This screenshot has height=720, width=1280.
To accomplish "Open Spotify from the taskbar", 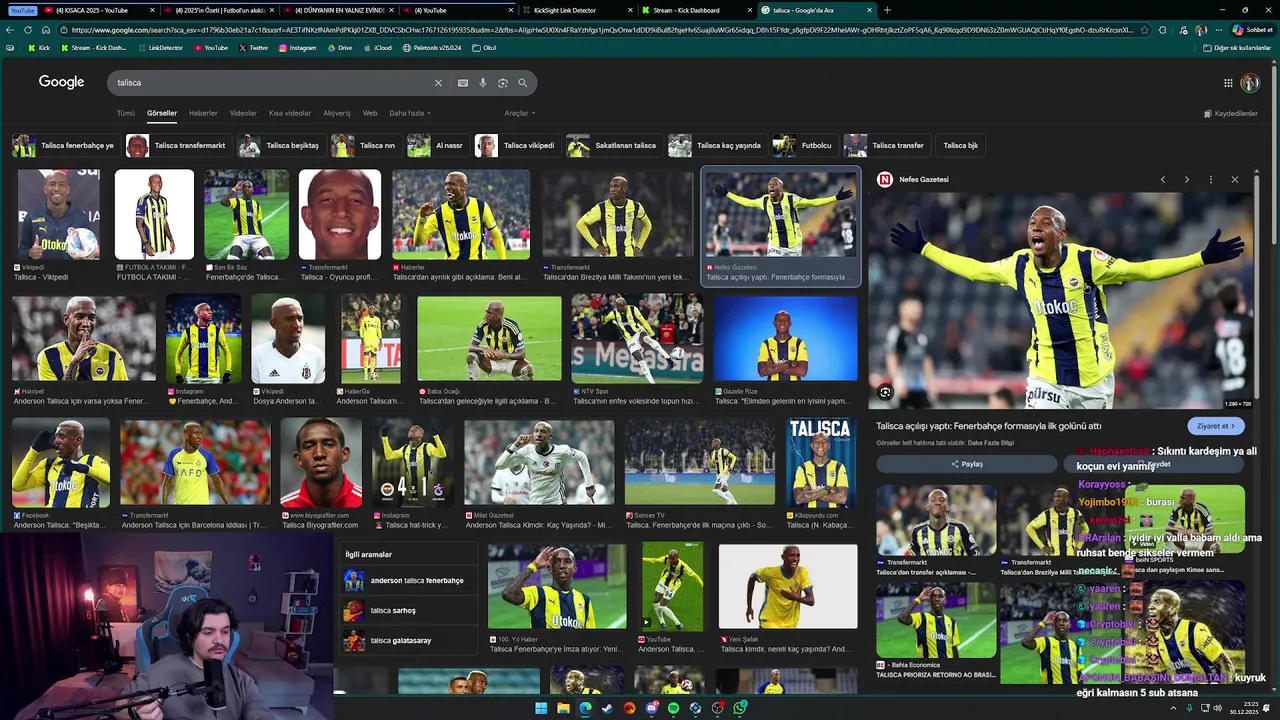I will click(673, 708).
